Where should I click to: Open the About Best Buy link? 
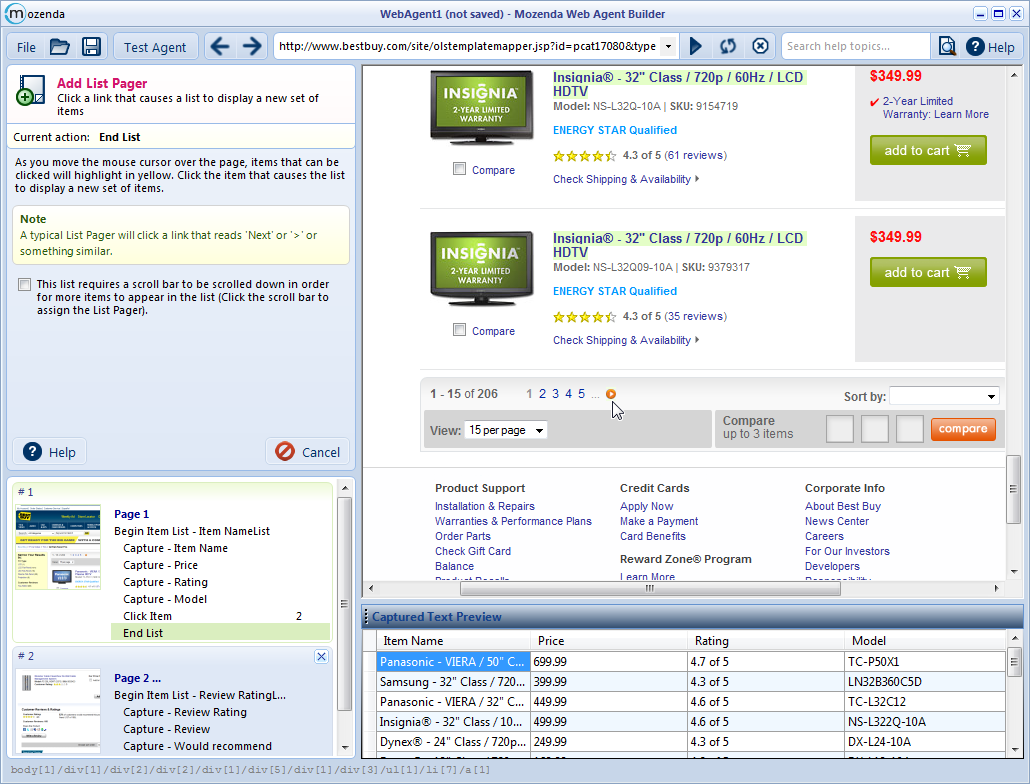843,506
